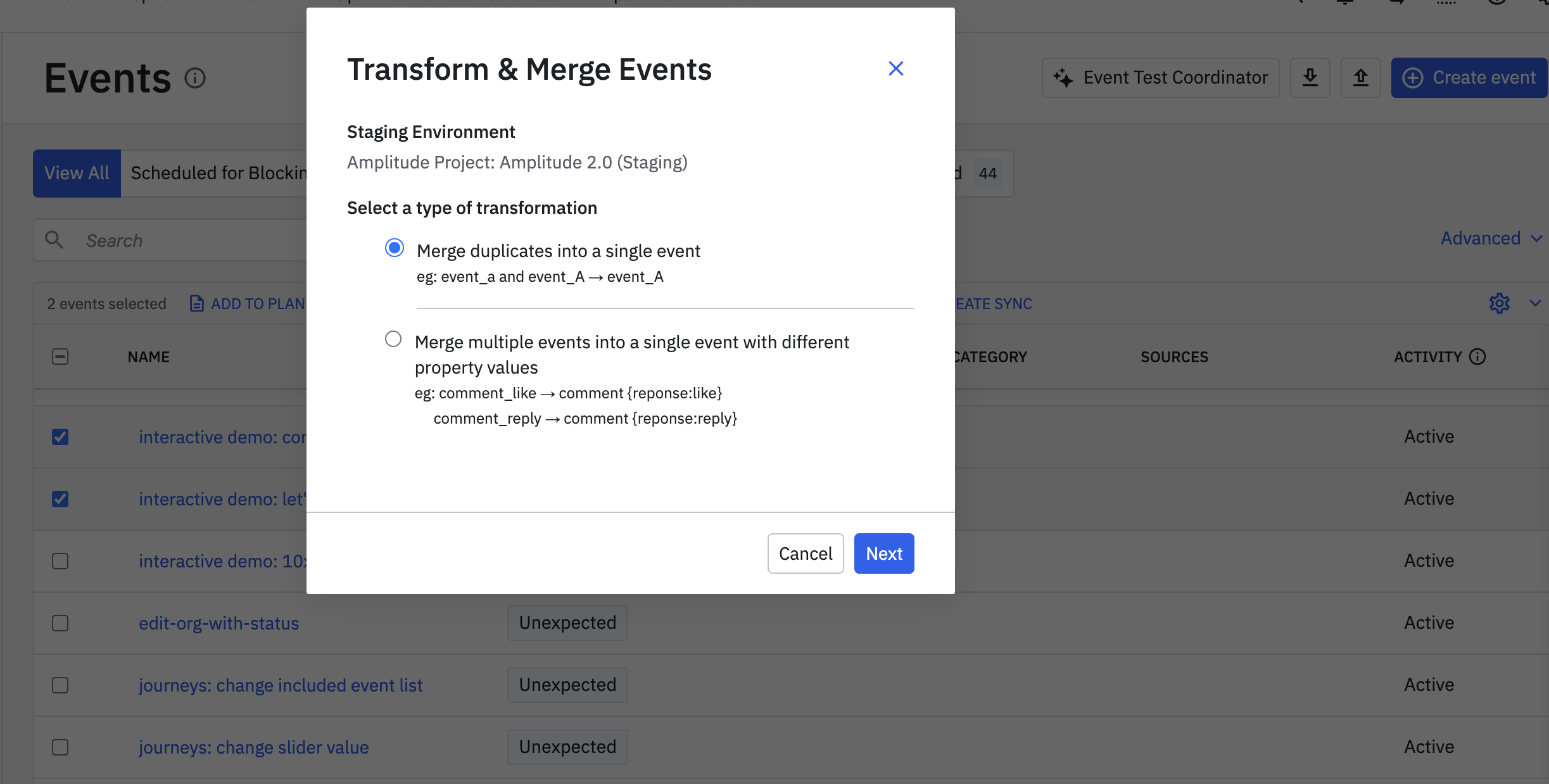The height and width of the screenshot is (784, 1549).
Task: Open the table settings gear icon
Action: (1499, 303)
